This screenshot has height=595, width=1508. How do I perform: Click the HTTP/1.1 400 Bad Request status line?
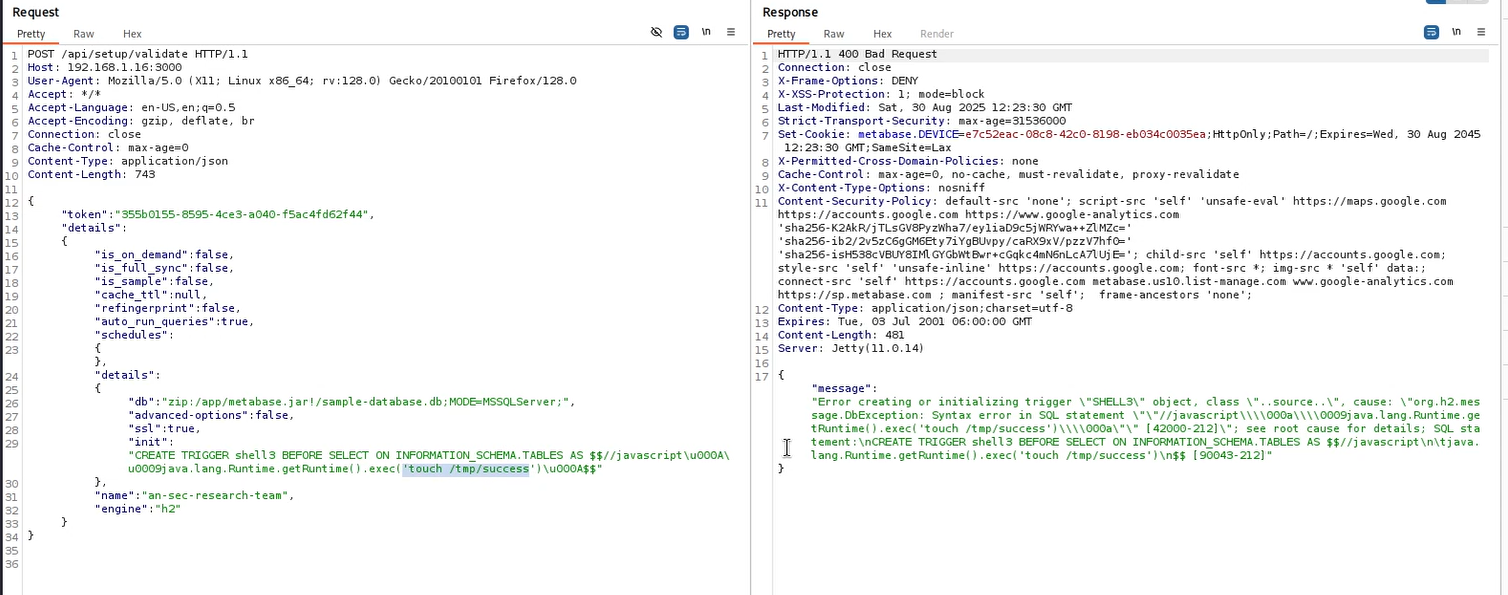[x=857, y=54]
